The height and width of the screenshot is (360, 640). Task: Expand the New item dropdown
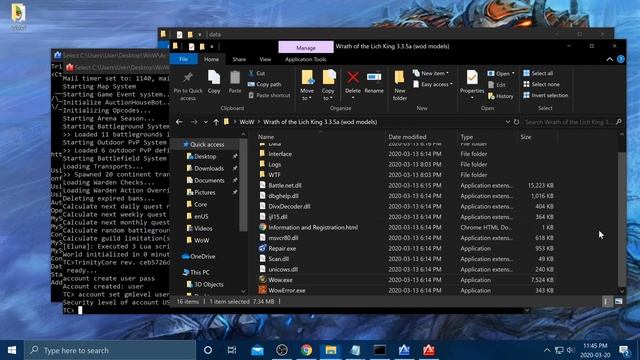point(431,73)
